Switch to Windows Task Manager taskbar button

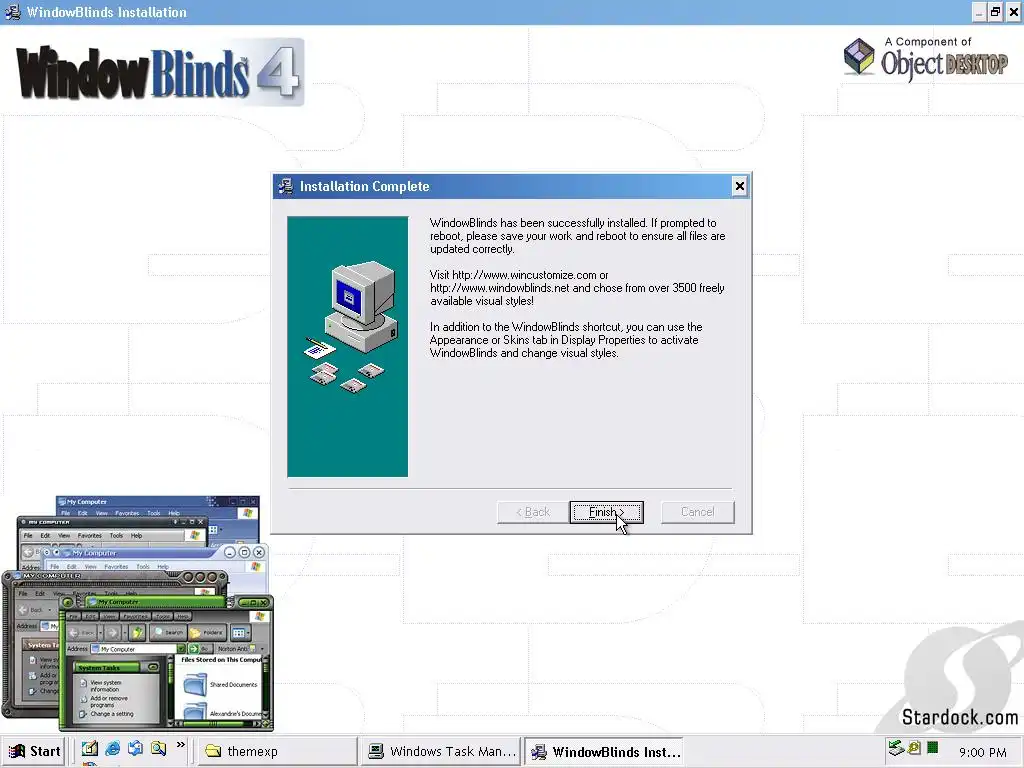[x=441, y=751]
